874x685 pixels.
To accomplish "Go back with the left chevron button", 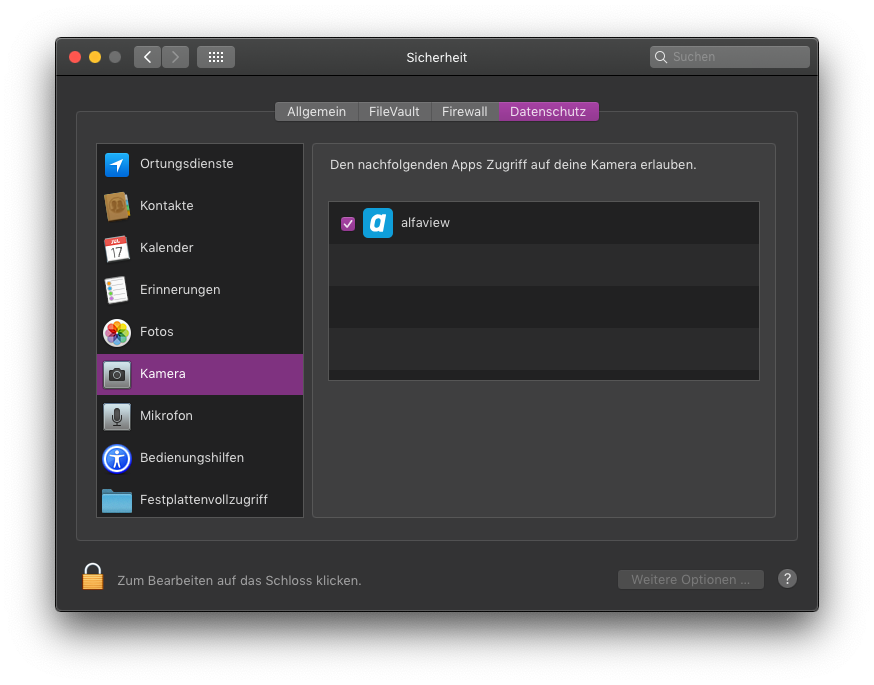I will point(147,57).
